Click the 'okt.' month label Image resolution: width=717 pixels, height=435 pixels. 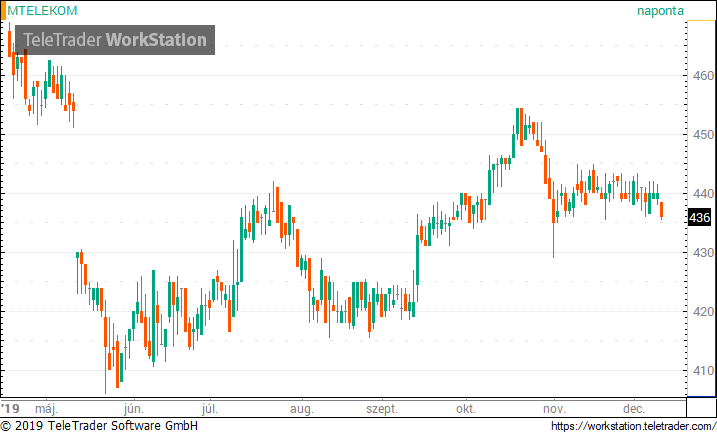pyautogui.click(x=466, y=408)
